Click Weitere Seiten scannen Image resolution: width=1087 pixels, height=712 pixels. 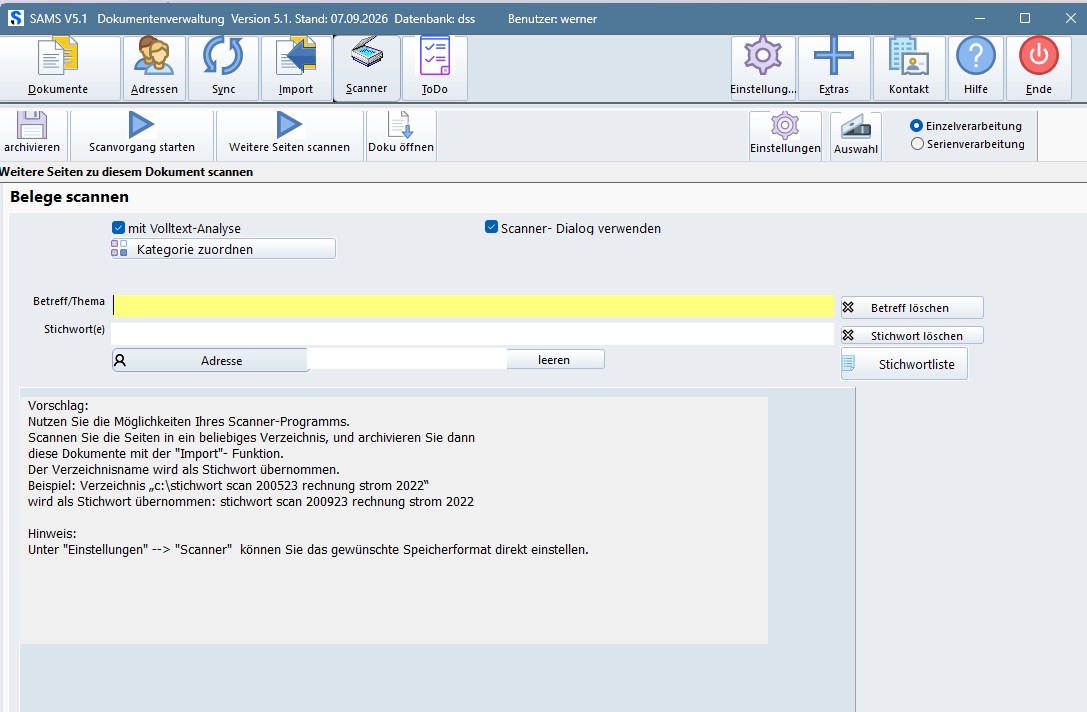[290, 134]
